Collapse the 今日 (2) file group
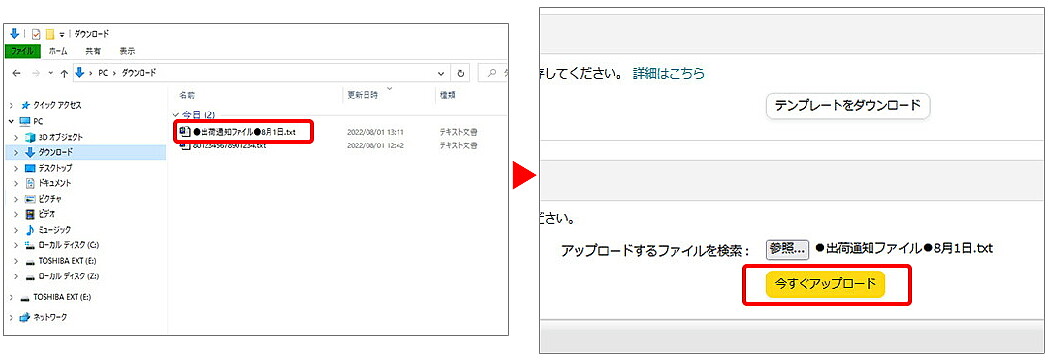 (176, 116)
